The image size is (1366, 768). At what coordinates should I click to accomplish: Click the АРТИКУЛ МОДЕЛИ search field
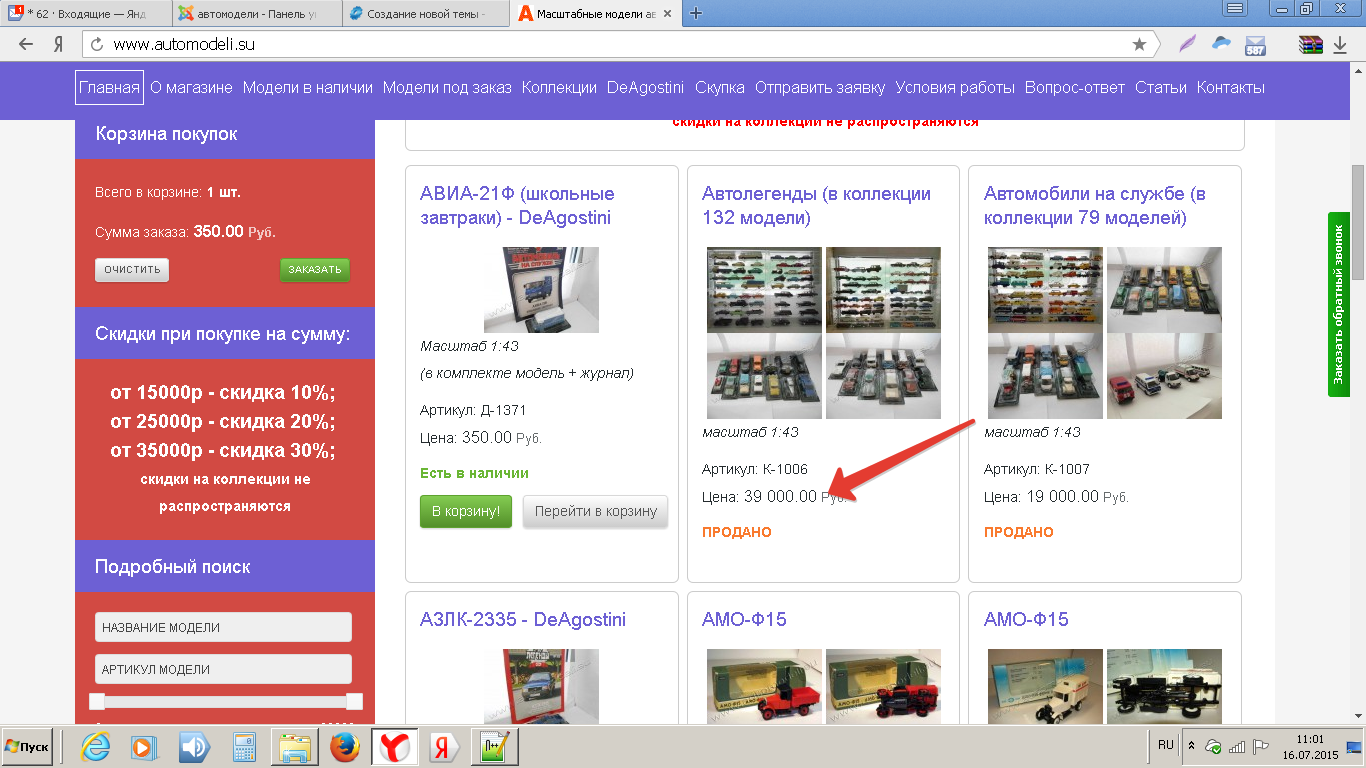click(x=223, y=669)
